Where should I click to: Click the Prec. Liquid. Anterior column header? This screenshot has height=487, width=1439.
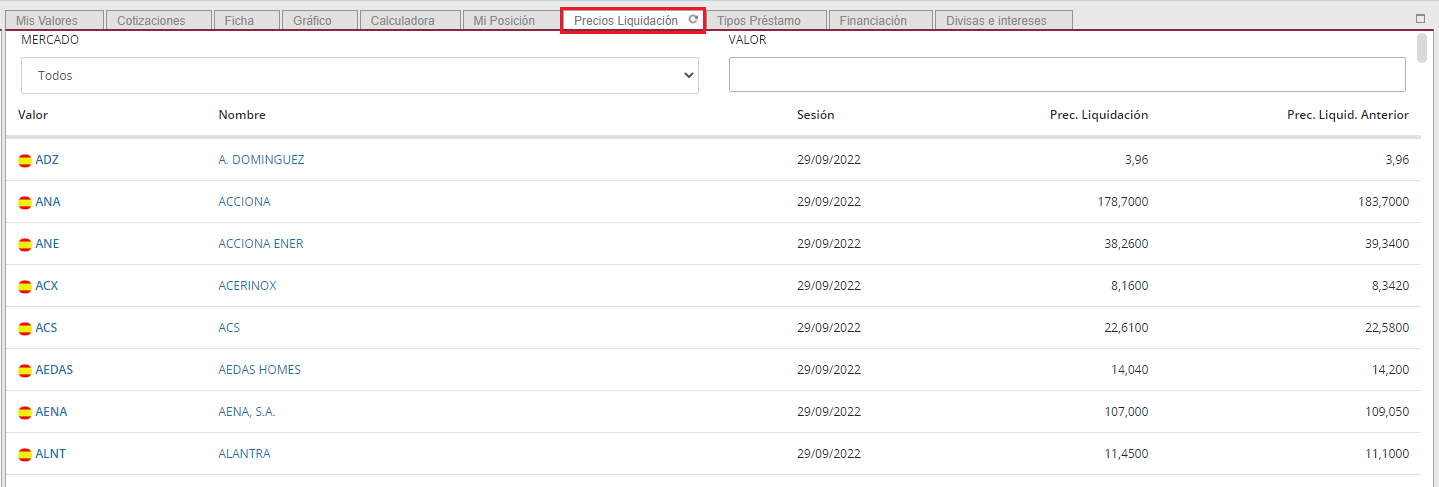click(1348, 115)
